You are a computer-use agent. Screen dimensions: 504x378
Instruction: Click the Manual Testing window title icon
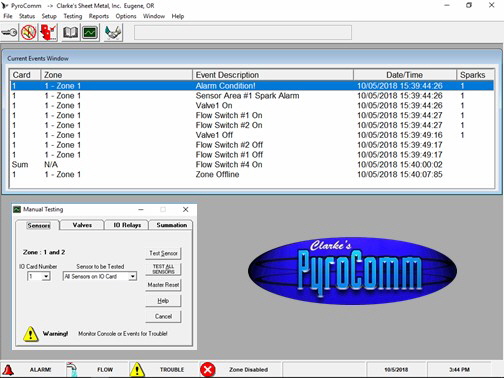click(x=17, y=209)
